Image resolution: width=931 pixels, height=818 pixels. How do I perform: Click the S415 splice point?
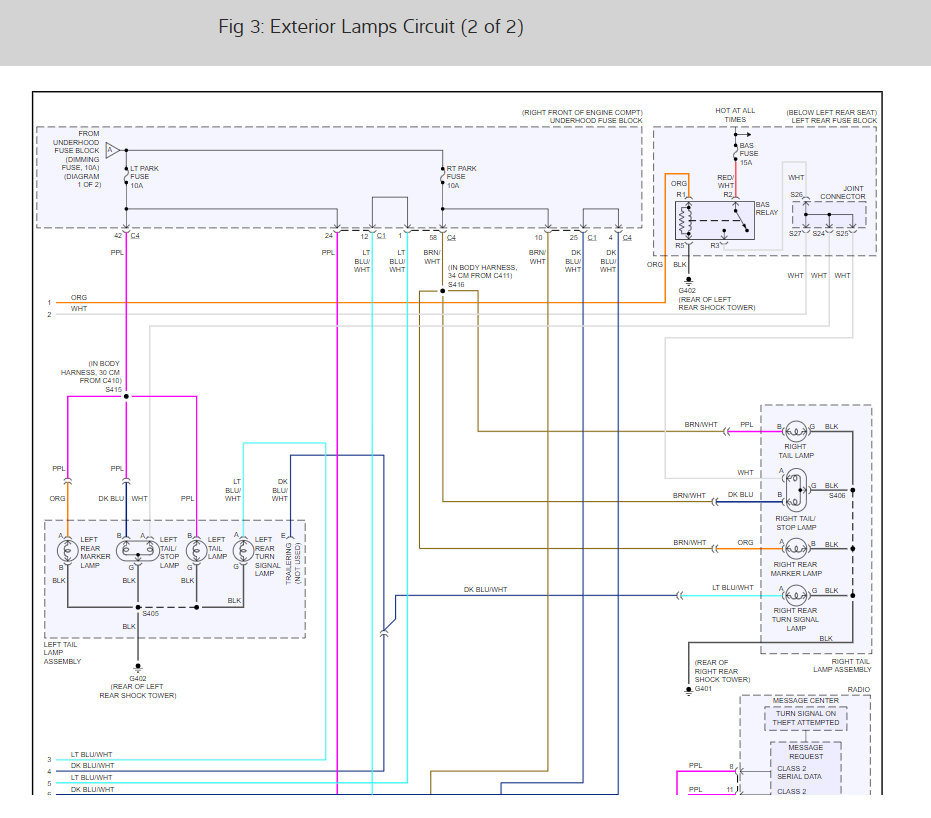click(x=126, y=396)
